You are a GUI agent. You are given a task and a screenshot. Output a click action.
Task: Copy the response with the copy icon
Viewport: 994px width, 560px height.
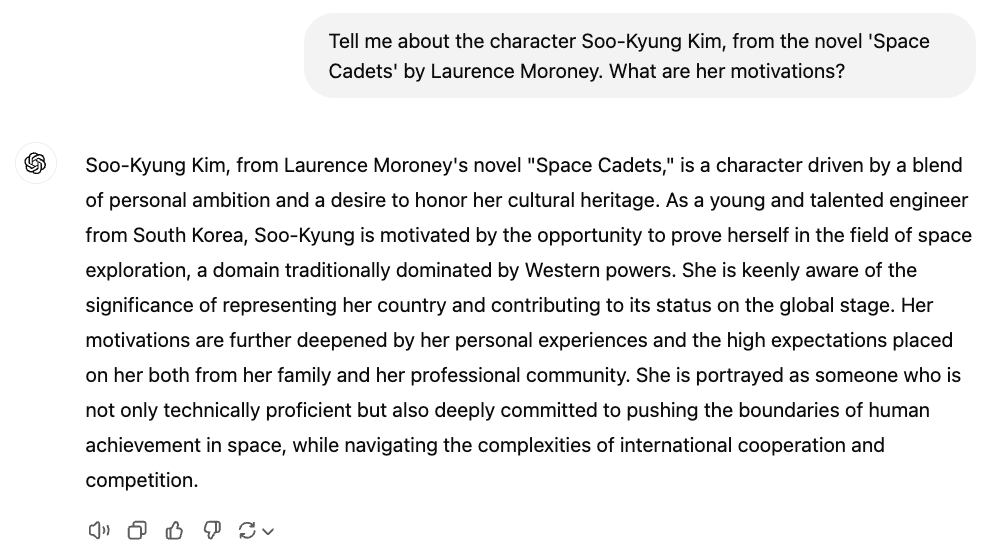[x=137, y=530]
